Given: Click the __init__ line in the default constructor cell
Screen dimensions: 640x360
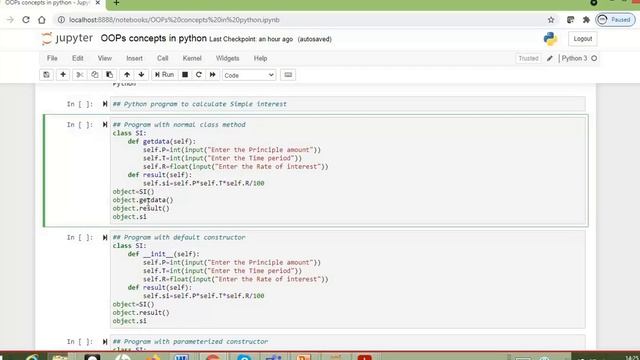Looking at the screenshot, I should (163, 254).
